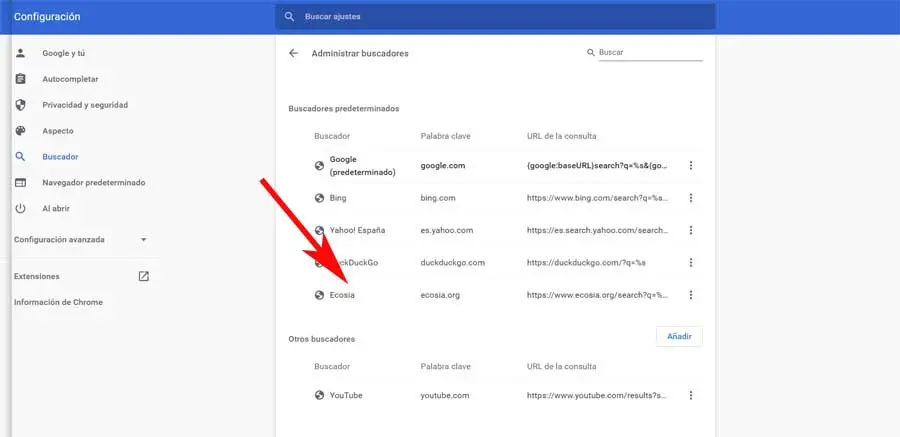Focus the Buscar ajustes search field

click(x=495, y=17)
